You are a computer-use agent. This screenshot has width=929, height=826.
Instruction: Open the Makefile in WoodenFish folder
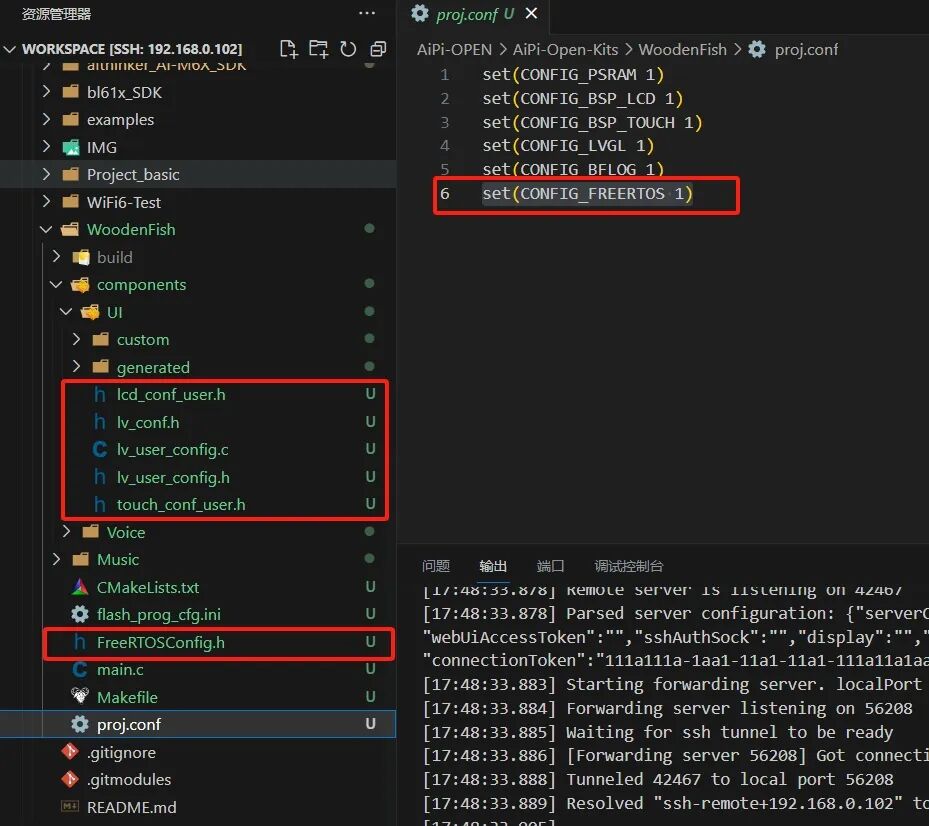pos(127,697)
